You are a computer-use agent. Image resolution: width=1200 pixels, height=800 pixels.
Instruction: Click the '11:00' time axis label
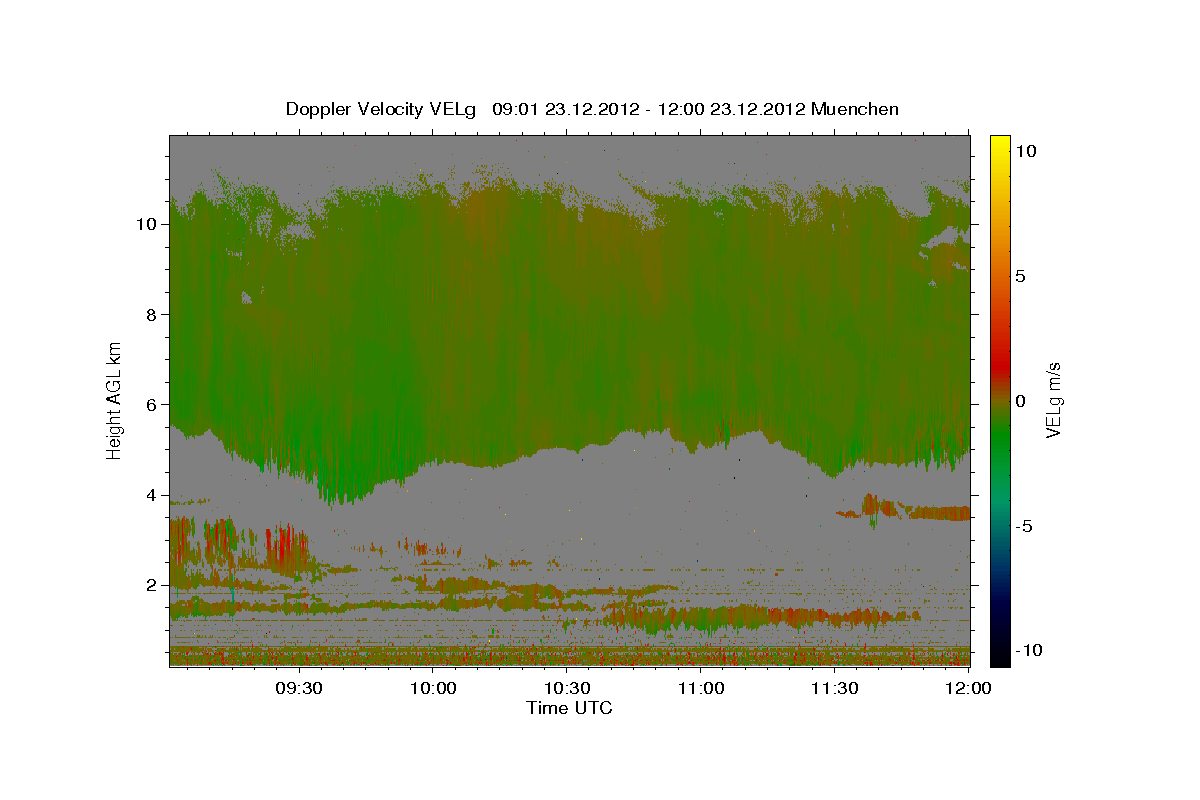(701, 688)
